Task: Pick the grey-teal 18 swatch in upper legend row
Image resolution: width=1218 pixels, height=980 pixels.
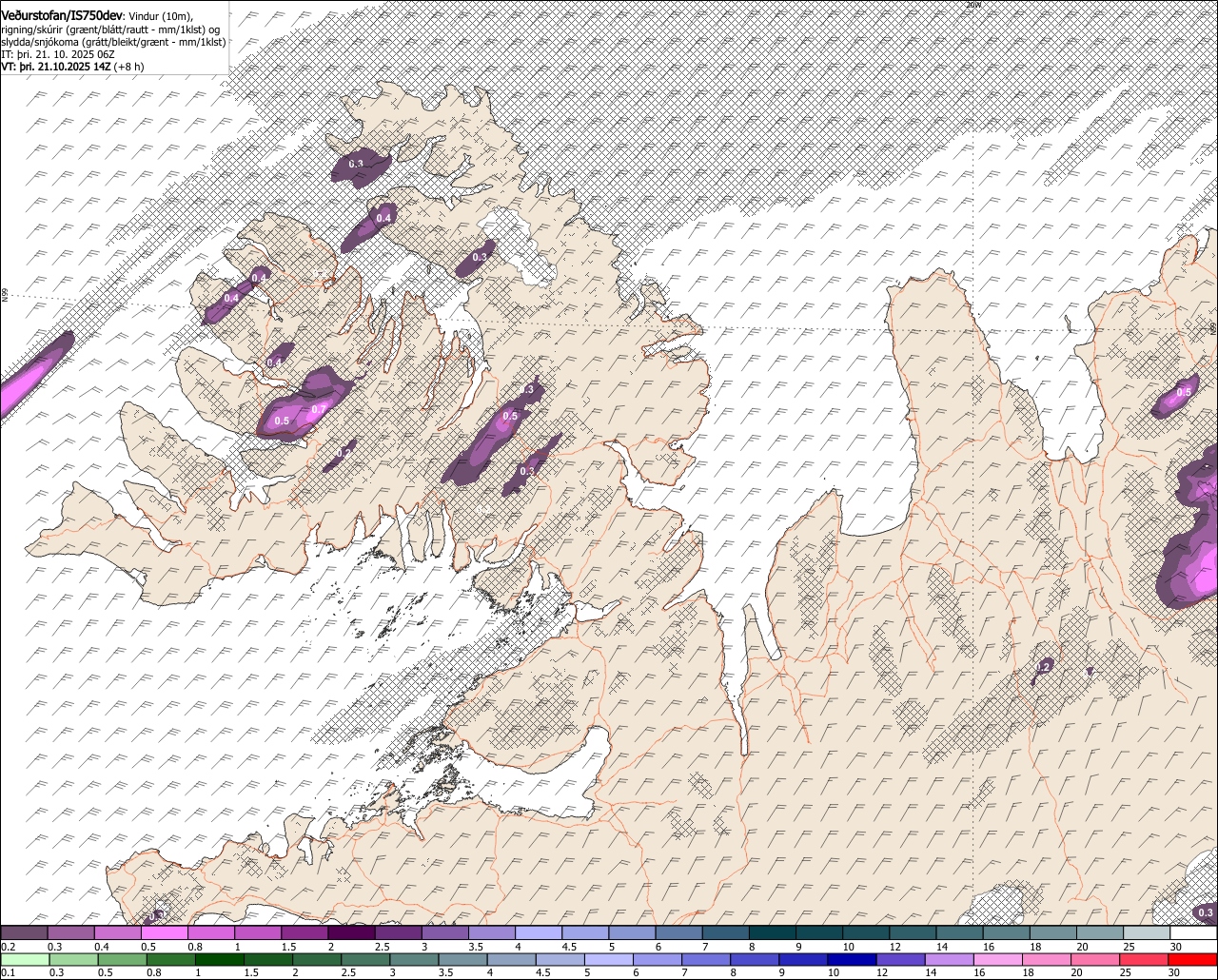Action: (1053, 933)
